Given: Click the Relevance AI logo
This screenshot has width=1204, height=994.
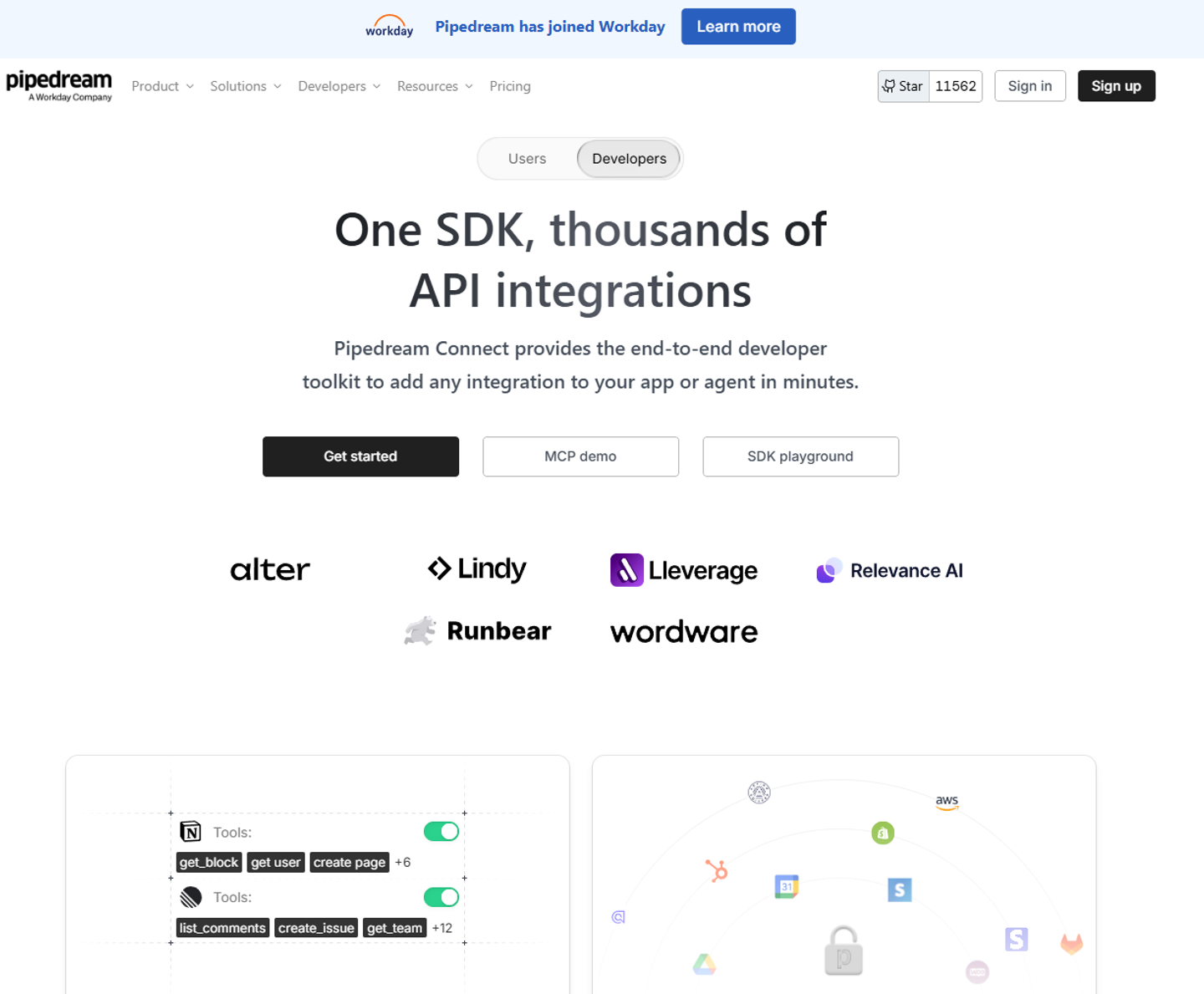Looking at the screenshot, I should pyautogui.click(x=890, y=570).
